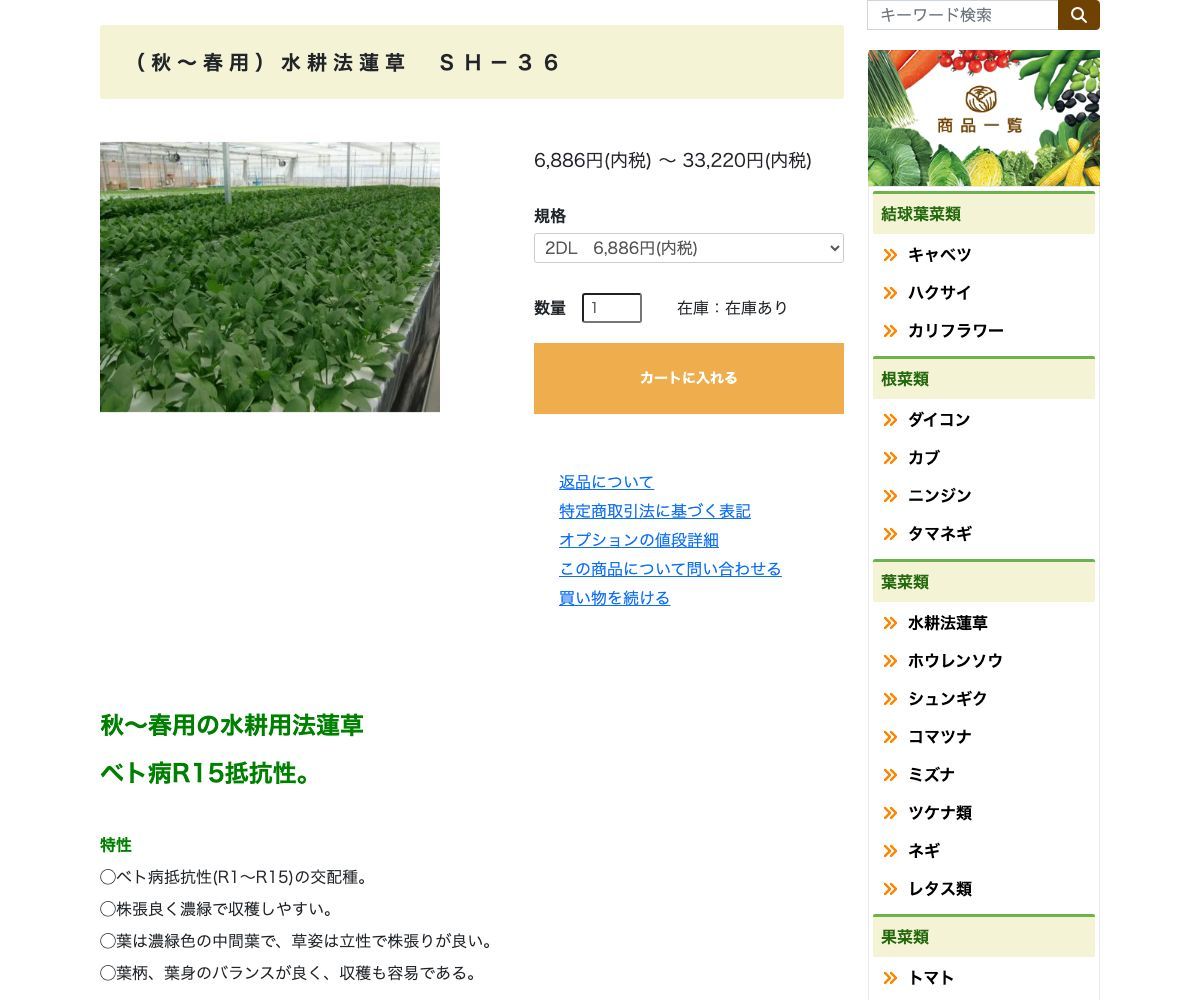The width and height of the screenshot is (1200, 1000).
Task: Select the キャベツ category chevron icon
Action: (889, 255)
